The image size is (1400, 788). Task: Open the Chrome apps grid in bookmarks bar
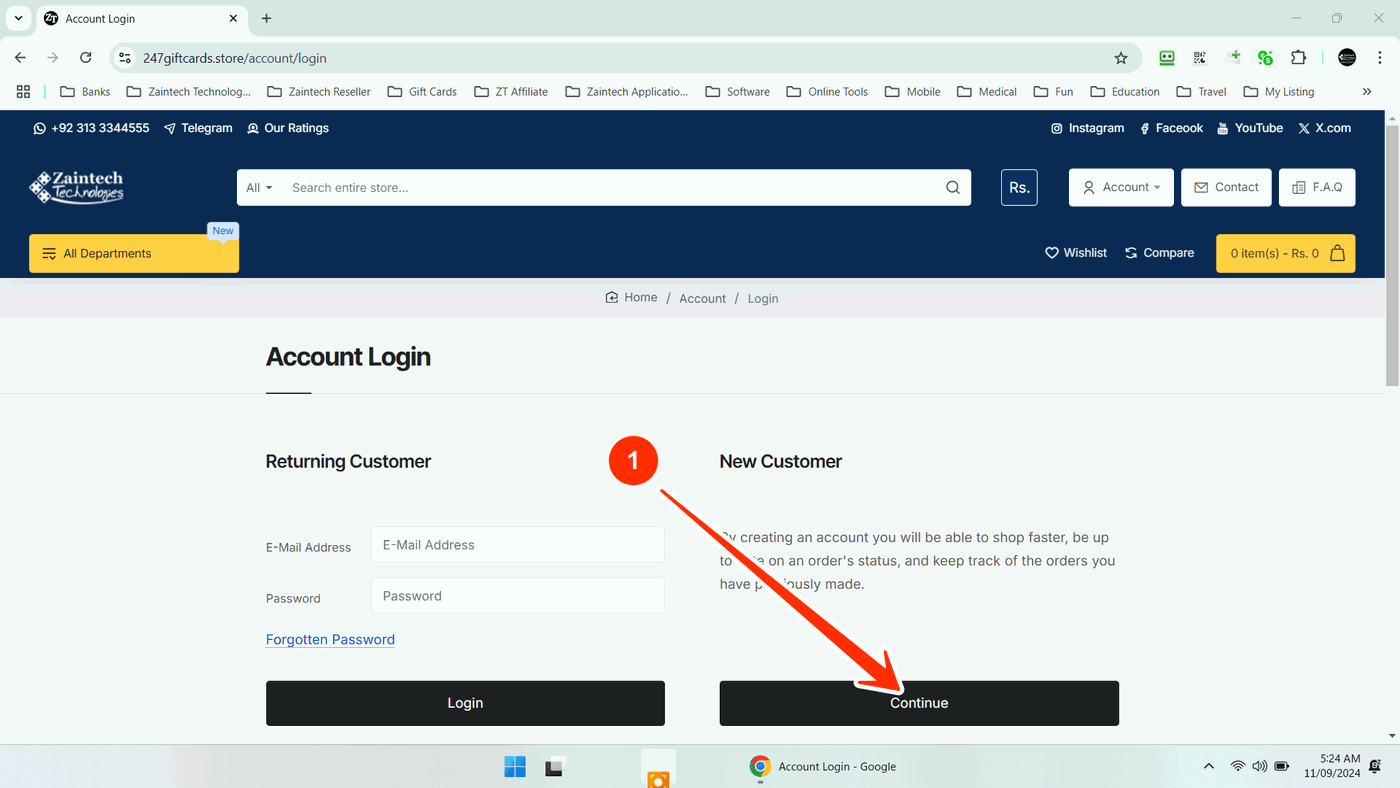click(x=23, y=92)
